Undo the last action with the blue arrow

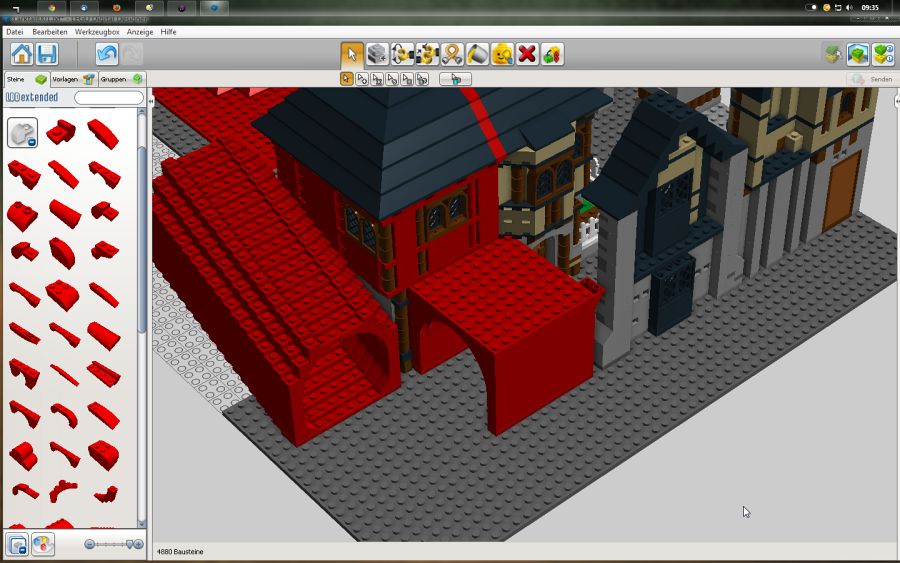107,54
